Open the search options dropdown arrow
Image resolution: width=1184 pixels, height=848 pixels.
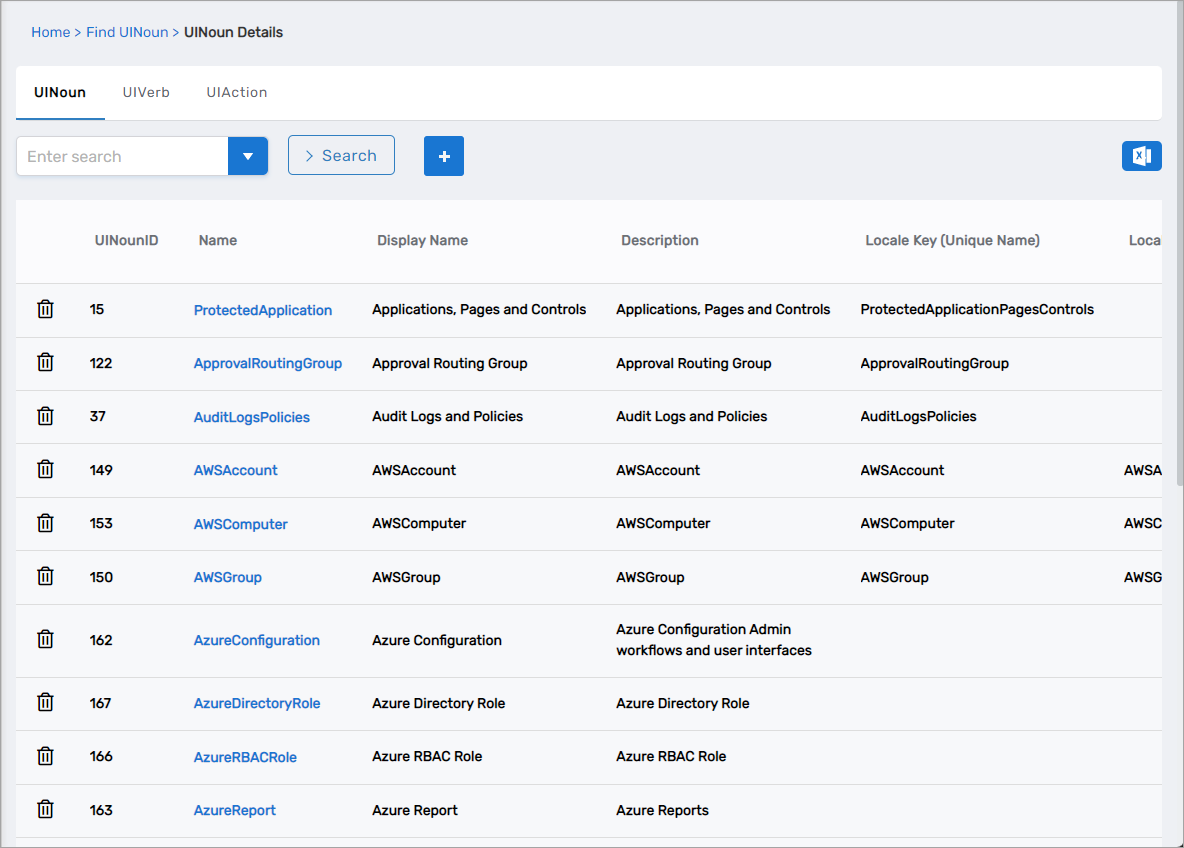(x=248, y=156)
